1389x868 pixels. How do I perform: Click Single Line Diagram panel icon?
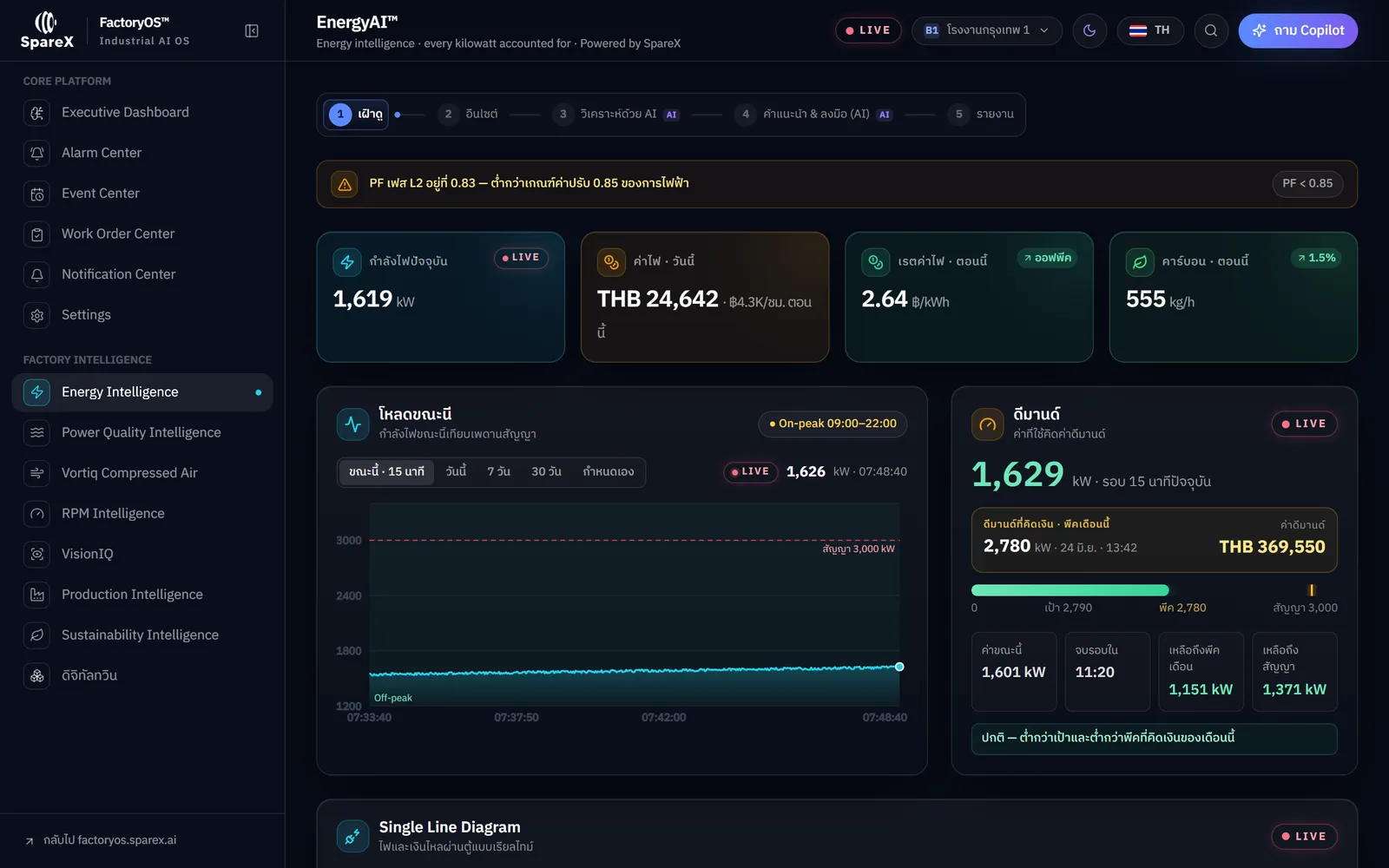(352, 837)
